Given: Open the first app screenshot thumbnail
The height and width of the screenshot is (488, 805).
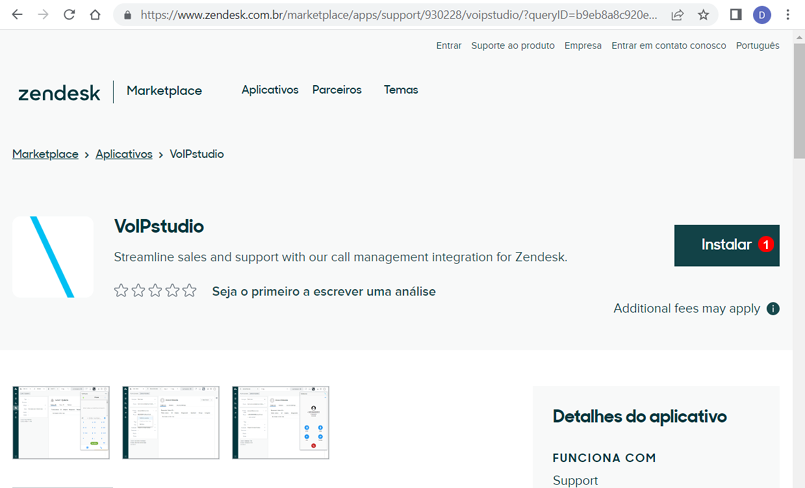Looking at the screenshot, I should coord(61,422).
